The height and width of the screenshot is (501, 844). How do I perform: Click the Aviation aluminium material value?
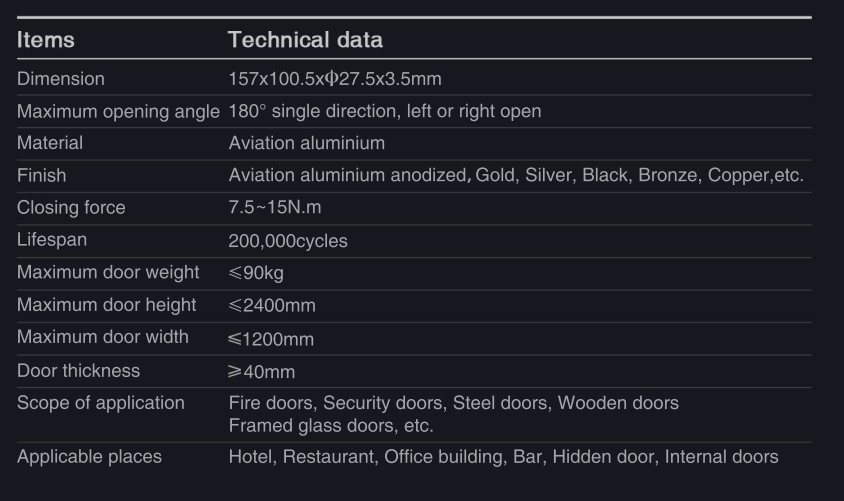[x=307, y=143]
